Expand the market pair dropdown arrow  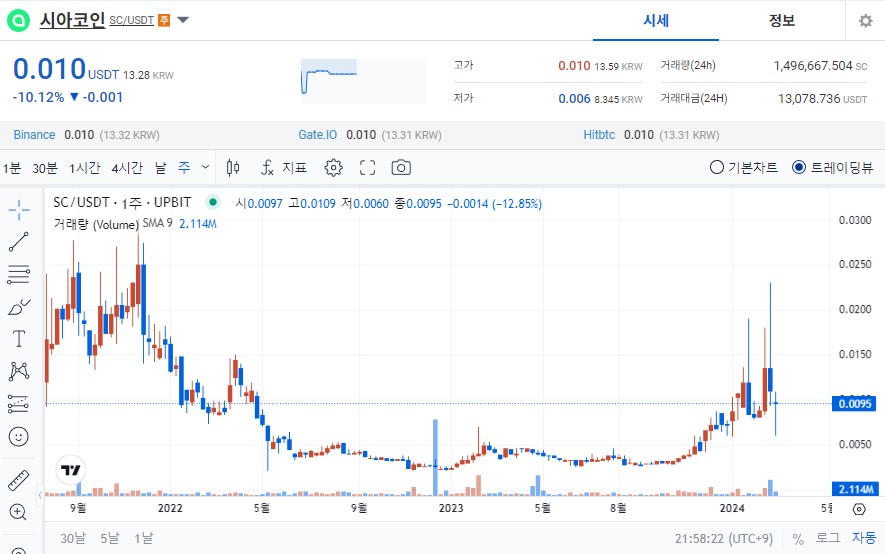pyautogui.click(x=183, y=20)
